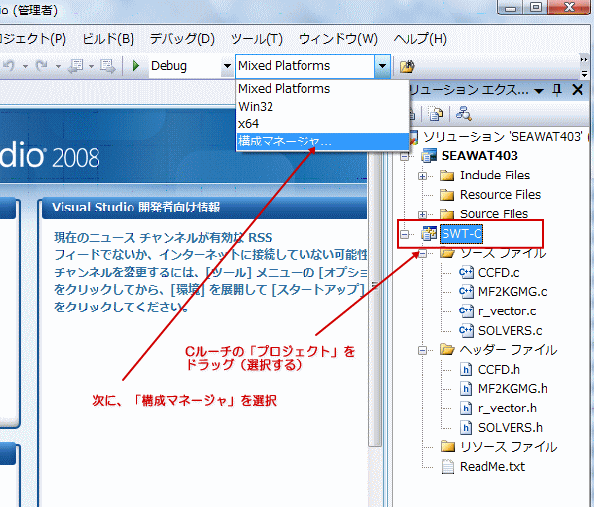Select x64 in the platform list
The width and height of the screenshot is (594, 507).
pos(322,124)
